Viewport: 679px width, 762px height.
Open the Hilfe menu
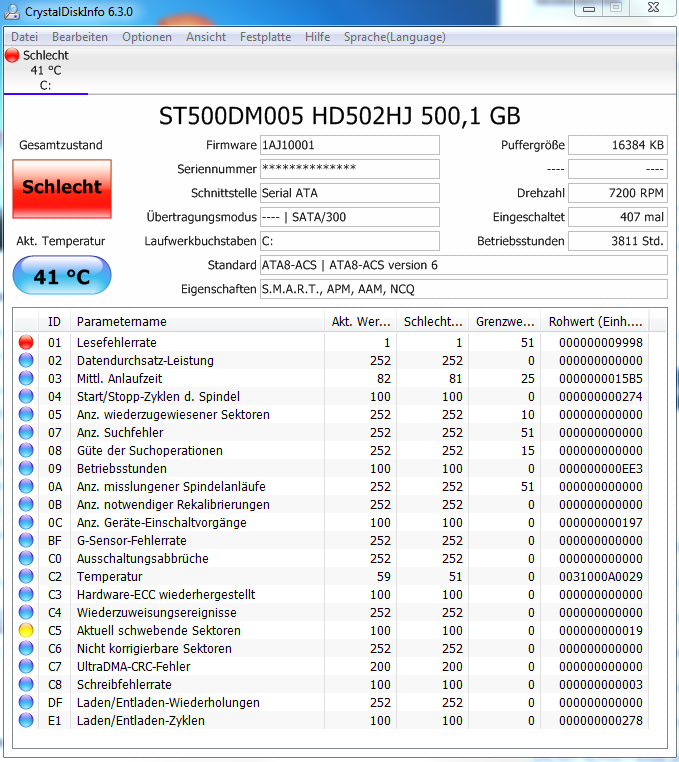pos(317,37)
